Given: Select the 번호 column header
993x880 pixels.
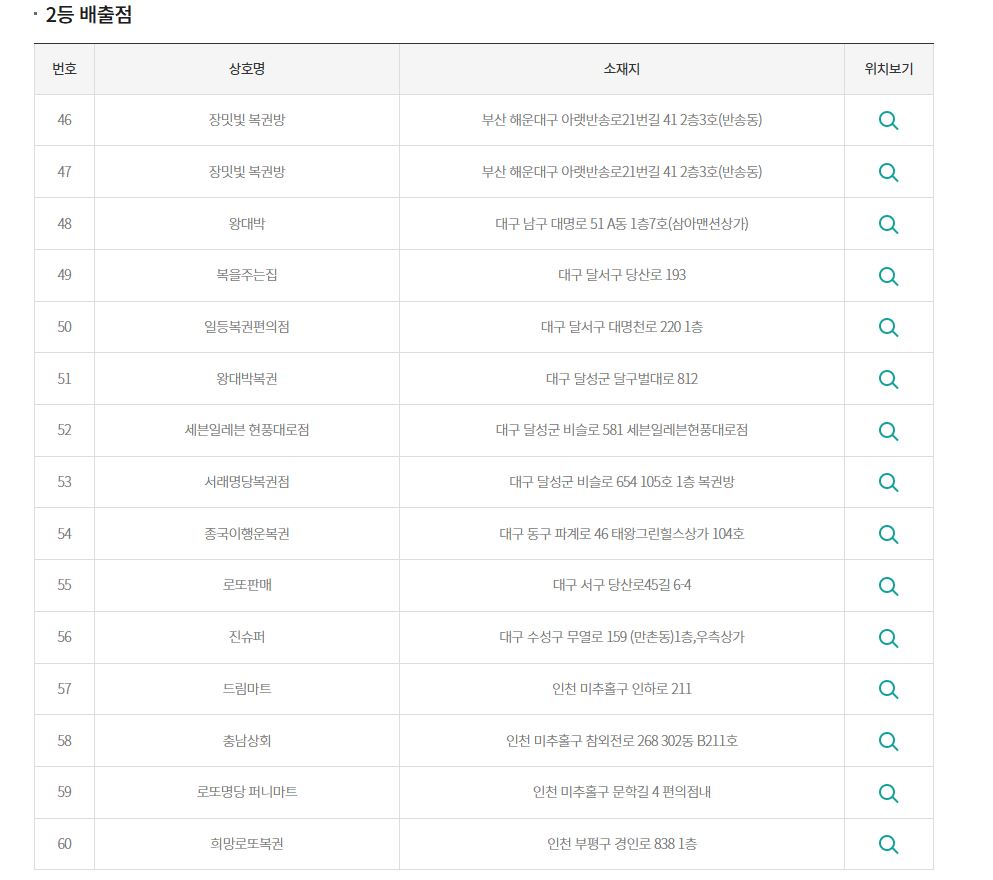Looking at the screenshot, I should pos(65,69).
